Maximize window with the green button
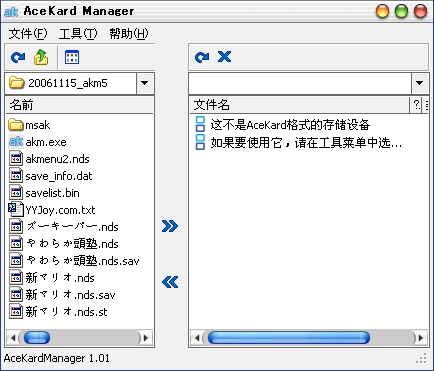 tap(401, 11)
